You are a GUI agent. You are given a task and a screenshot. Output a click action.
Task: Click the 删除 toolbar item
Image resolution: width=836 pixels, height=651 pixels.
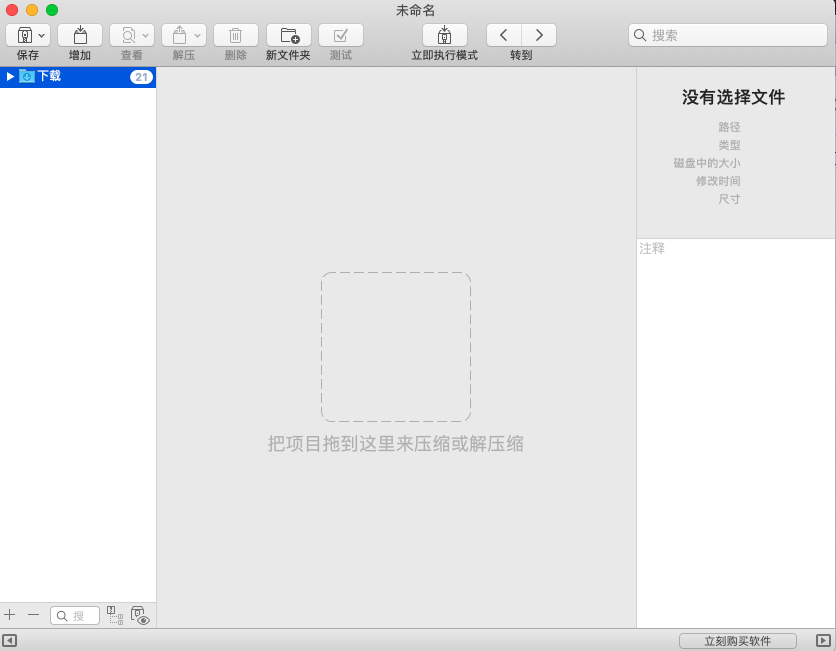235,35
